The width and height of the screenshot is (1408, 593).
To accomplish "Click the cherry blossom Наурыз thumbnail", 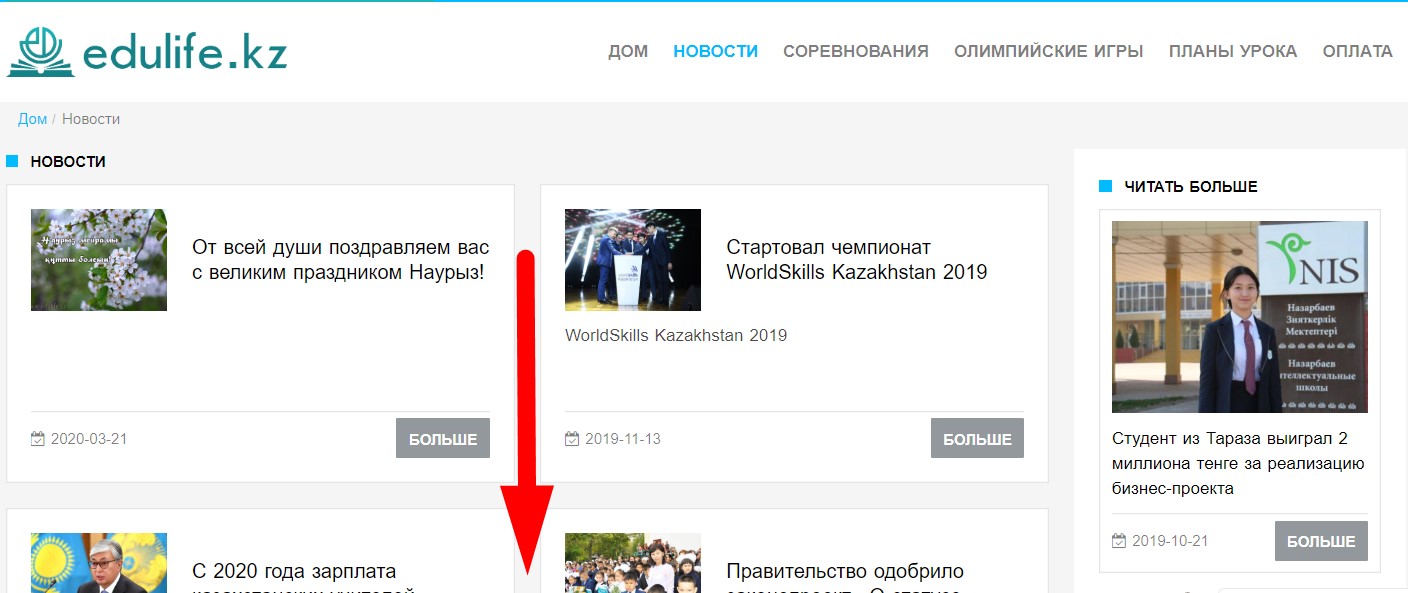I will (99, 260).
